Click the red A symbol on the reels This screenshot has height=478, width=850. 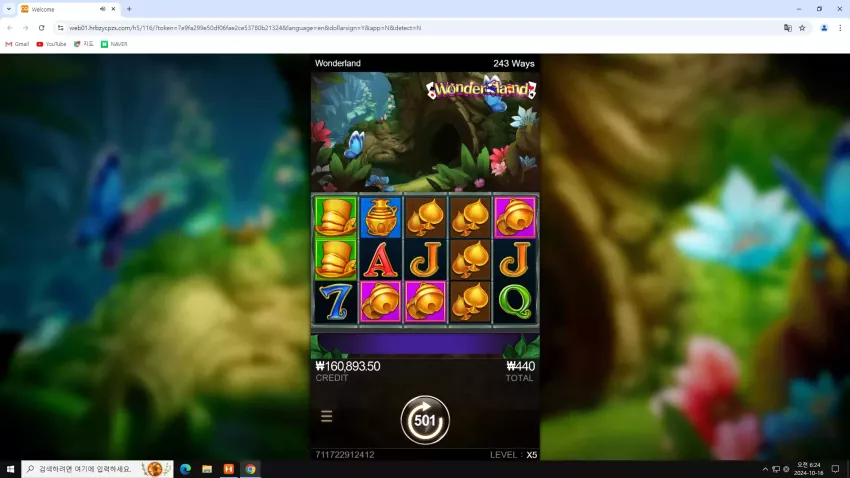tap(381, 260)
